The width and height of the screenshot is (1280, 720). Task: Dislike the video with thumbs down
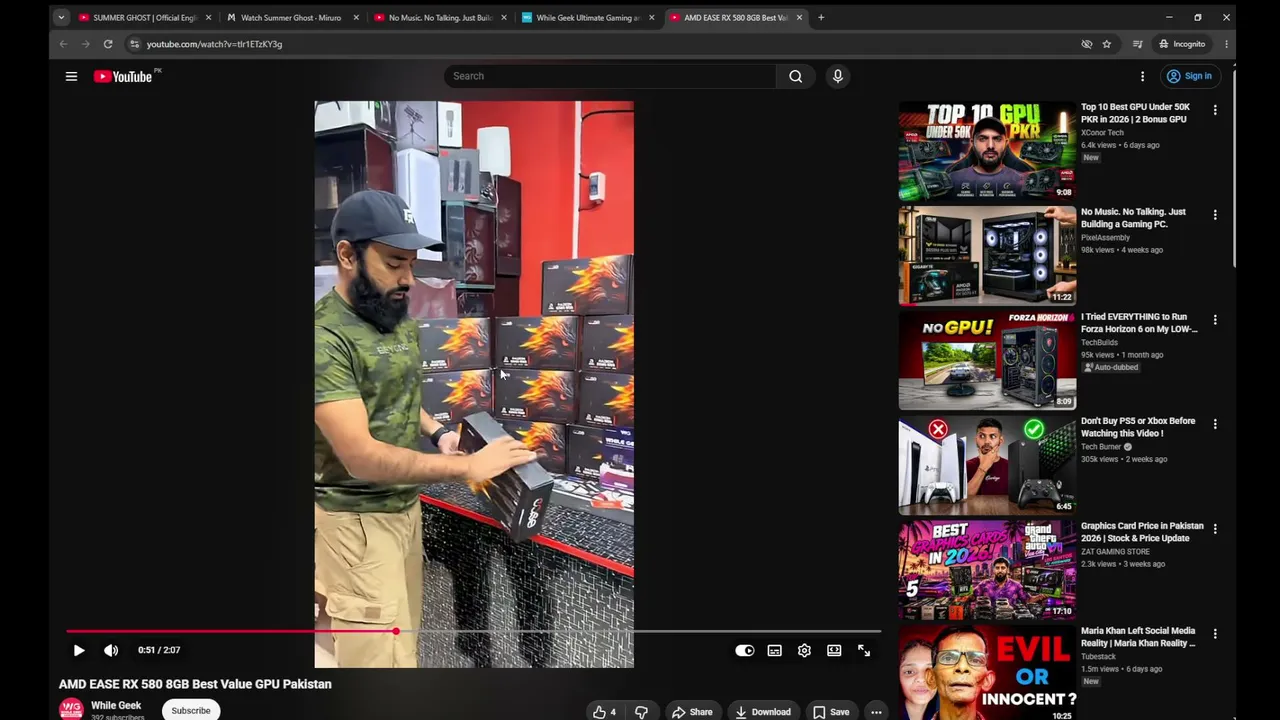click(642, 712)
